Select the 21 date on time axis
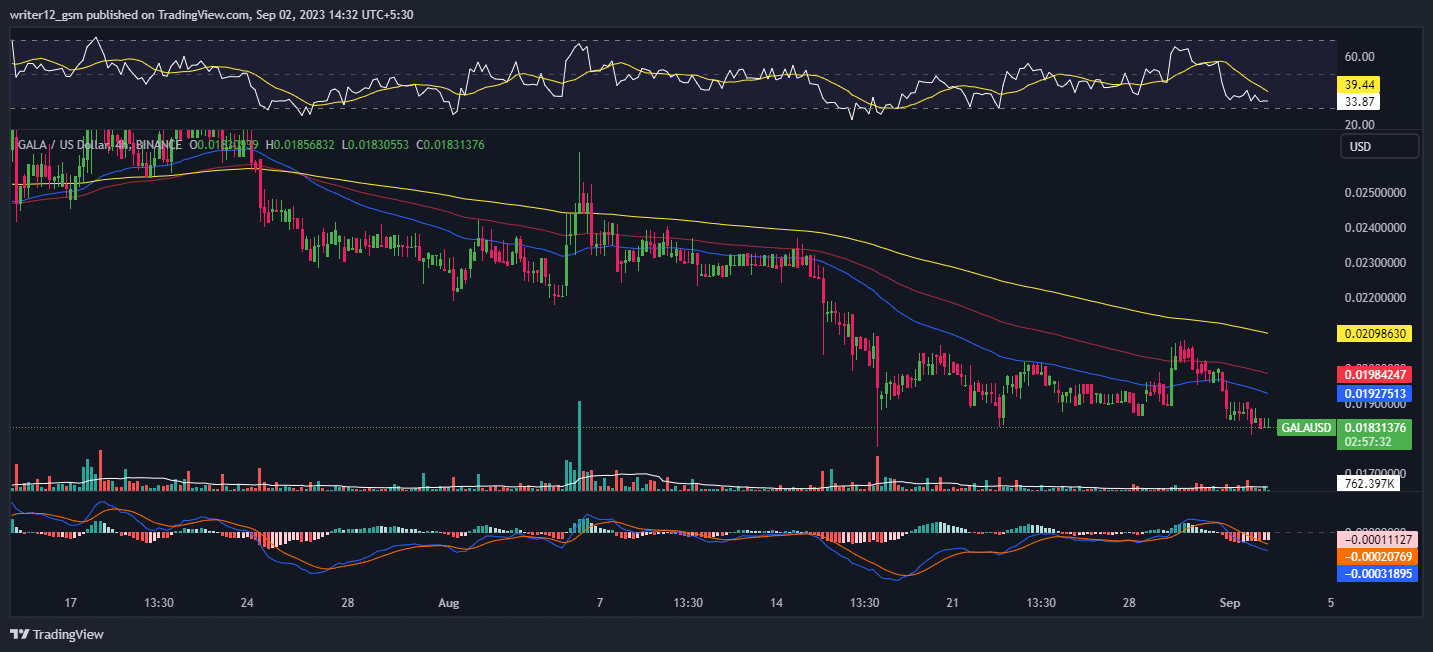Image resolution: width=1433 pixels, height=652 pixels. point(952,604)
